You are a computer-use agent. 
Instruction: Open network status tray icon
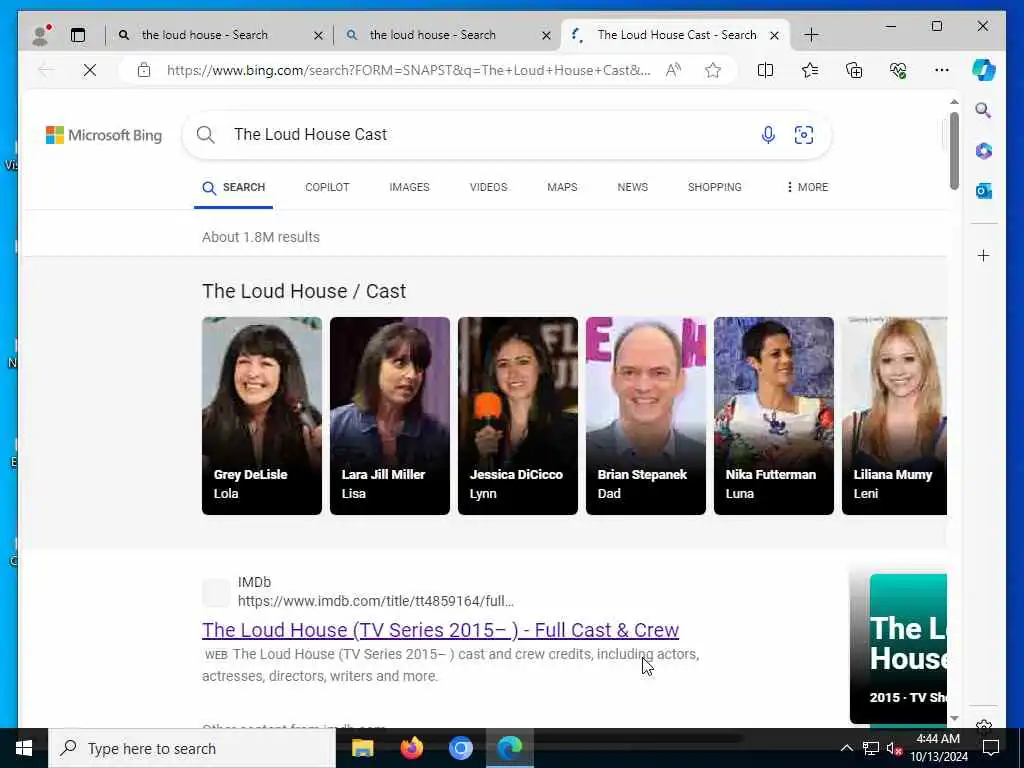click(871, 748)
